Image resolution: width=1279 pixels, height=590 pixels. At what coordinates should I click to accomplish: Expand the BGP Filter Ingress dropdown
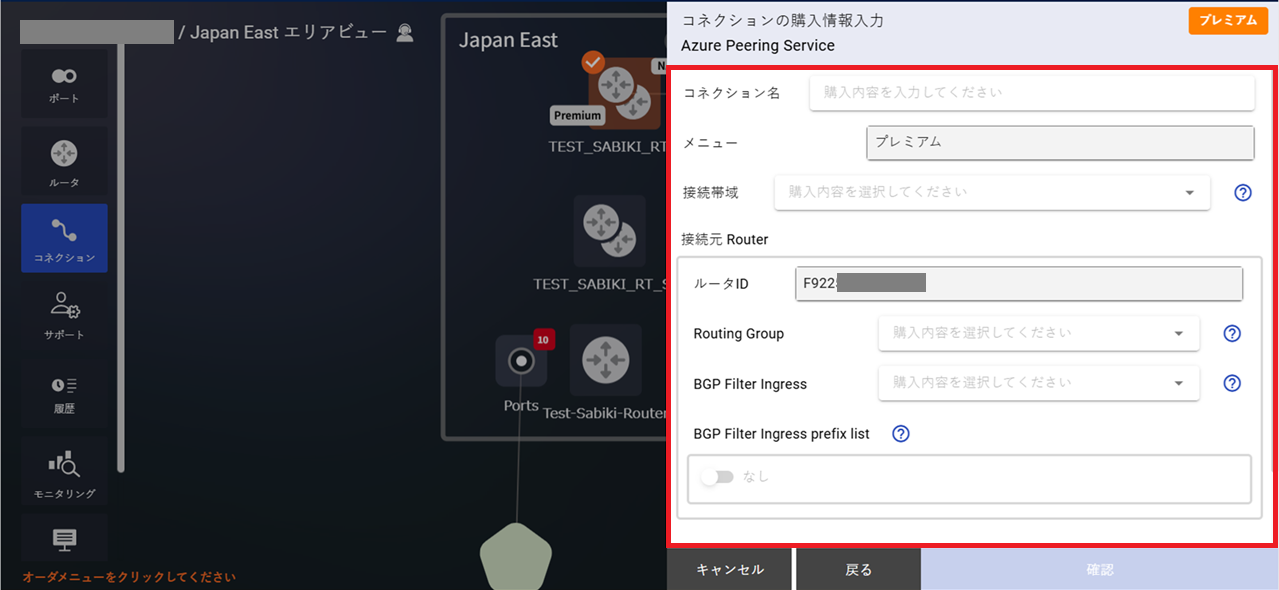1038,383
